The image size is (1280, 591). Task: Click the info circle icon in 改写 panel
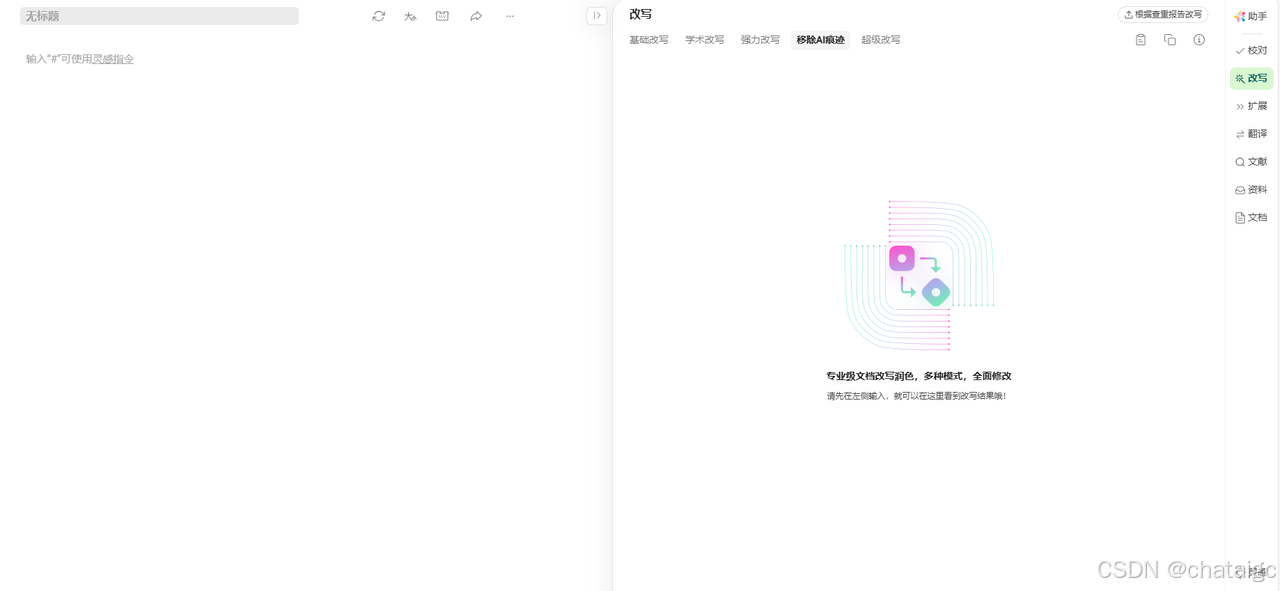(1199, 40)
